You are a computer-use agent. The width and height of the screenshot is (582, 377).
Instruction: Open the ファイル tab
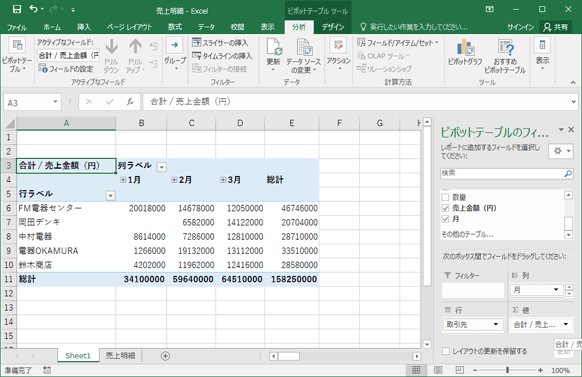pos(17,27)
